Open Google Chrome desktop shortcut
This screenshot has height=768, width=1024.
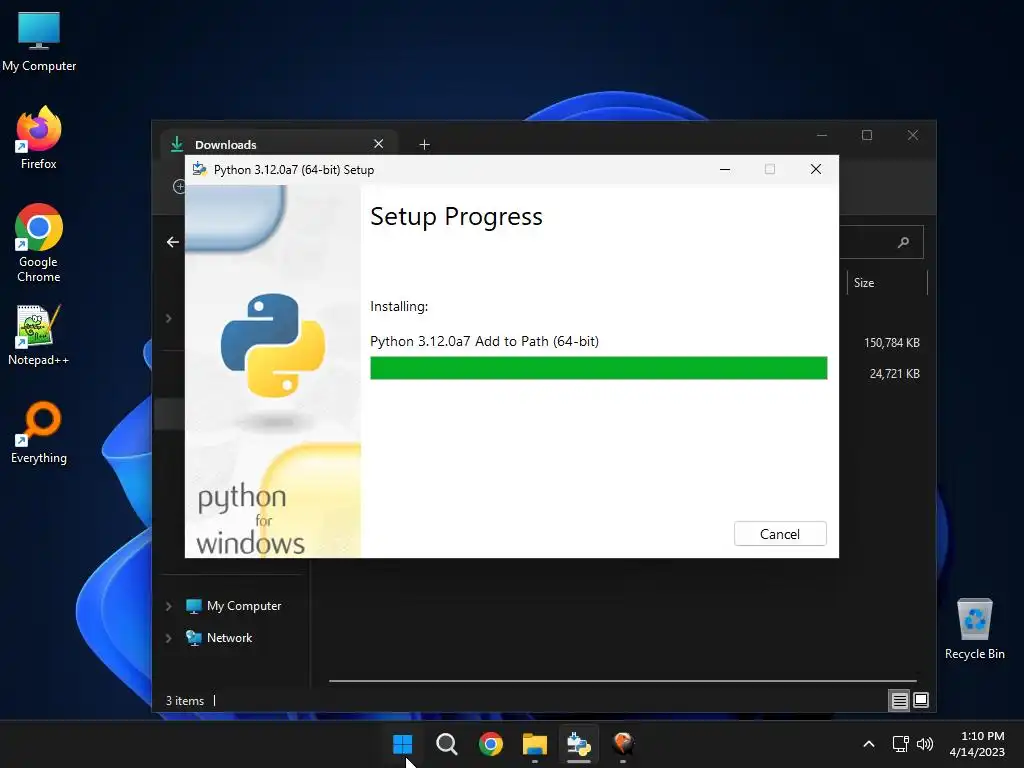point(39,243)
